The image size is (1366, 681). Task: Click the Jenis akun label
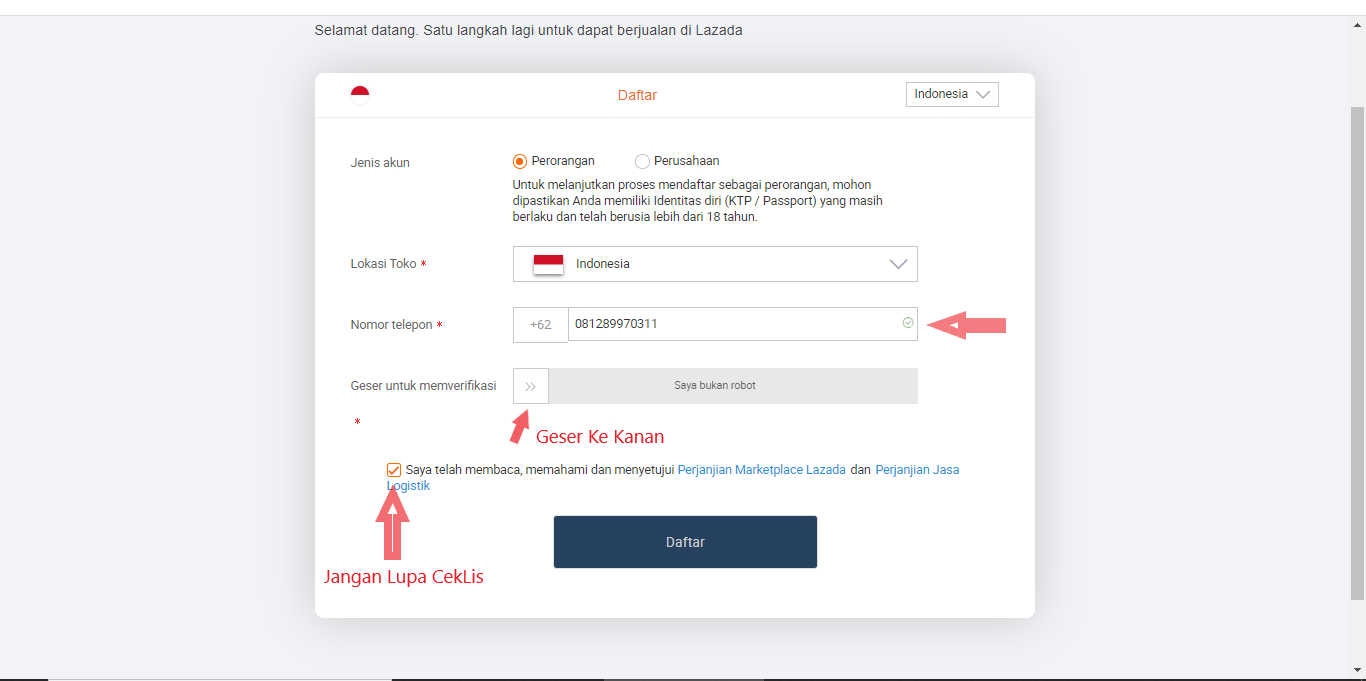click(380, 163)
